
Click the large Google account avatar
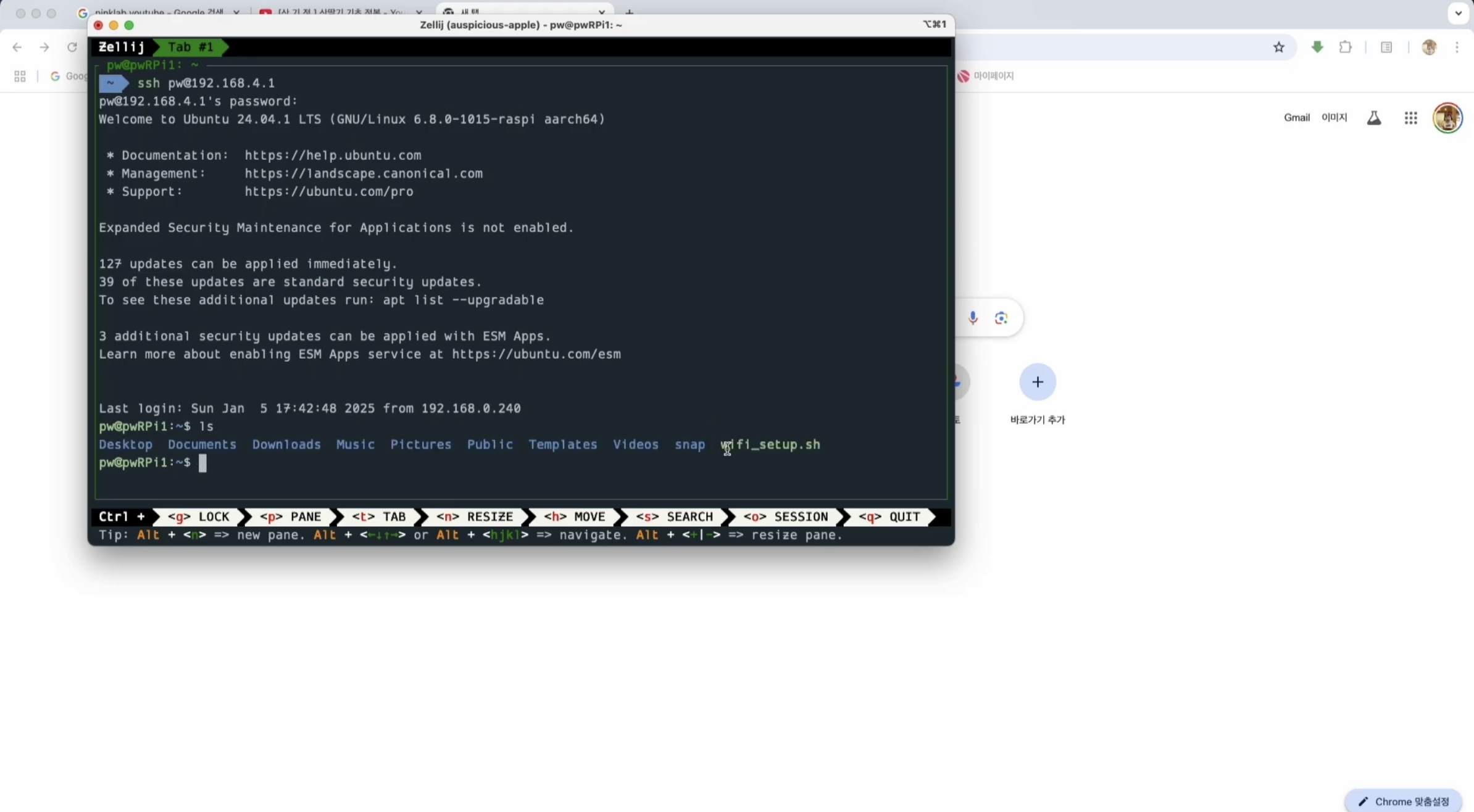click(1447, 118)
